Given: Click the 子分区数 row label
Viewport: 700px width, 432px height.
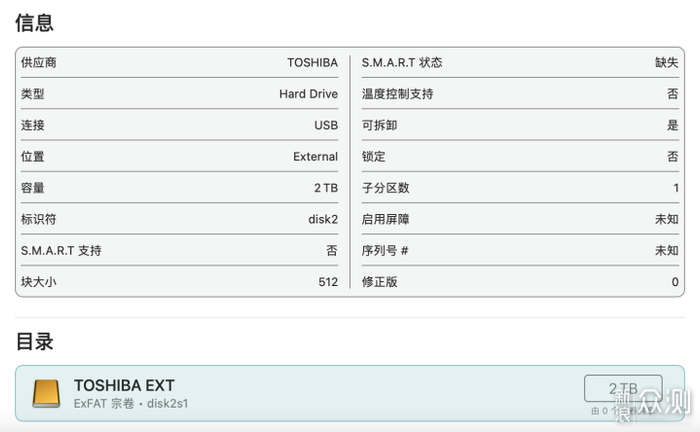Looking at the screenshot, I should tap(385, 188).
